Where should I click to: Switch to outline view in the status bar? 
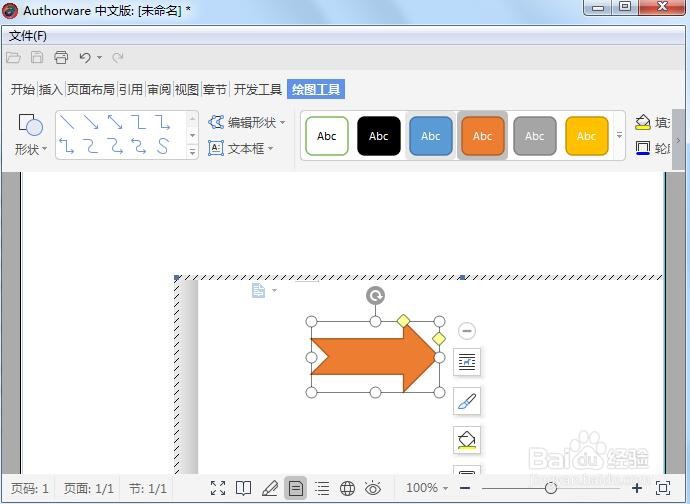[322, 488]
